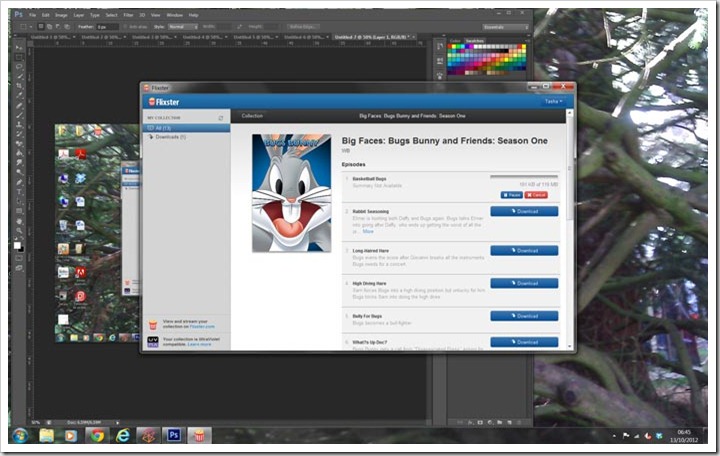Open Google Chrome from the taskbar
This screenshot has width=720, height=456.
(x=96, y=435)
